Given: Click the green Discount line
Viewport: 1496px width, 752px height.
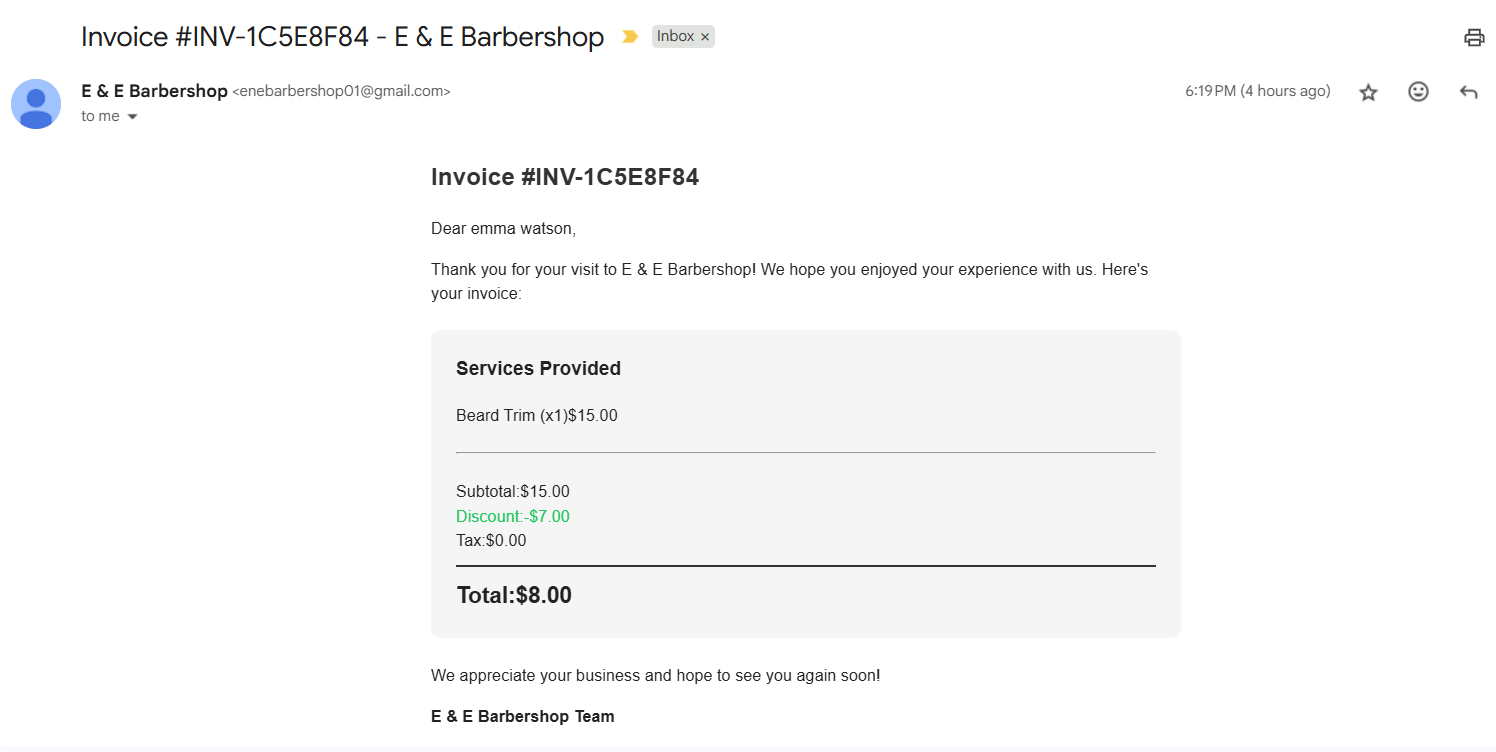Looking at the screenshot, I should point(512,516).
